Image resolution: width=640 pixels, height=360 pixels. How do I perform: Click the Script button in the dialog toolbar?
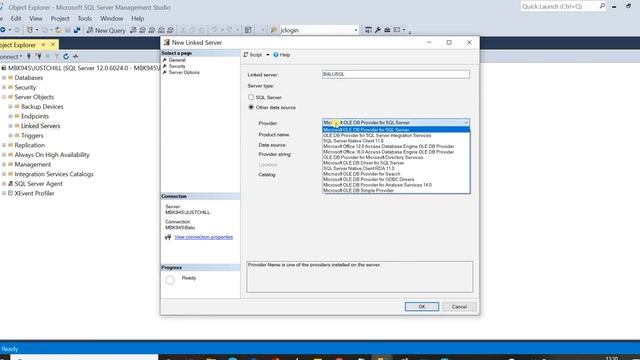[x=253, y=55]
